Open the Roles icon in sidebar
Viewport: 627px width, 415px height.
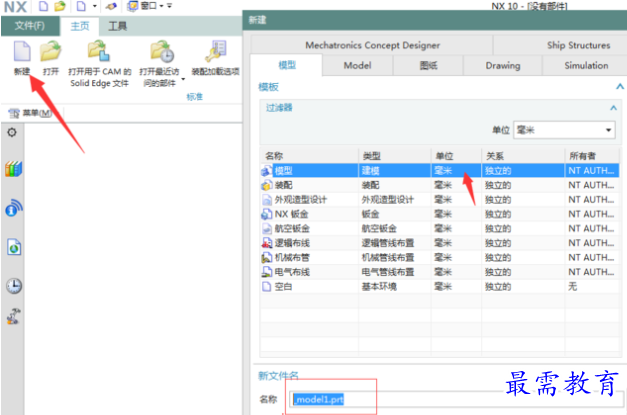[x=14, y=316]
